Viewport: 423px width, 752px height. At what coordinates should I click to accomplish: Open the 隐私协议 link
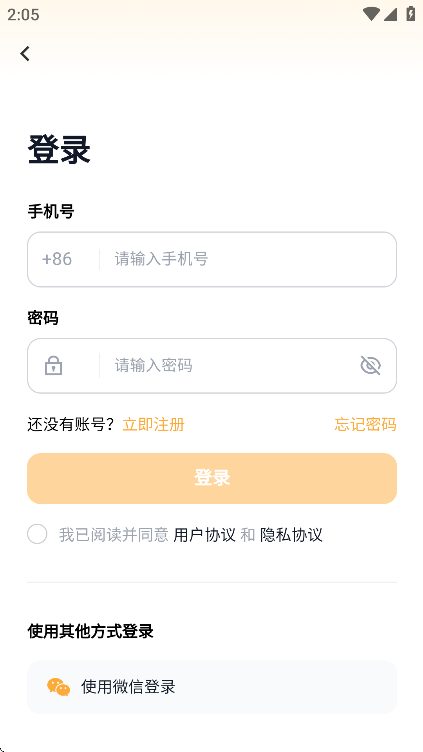click(291, 534)
